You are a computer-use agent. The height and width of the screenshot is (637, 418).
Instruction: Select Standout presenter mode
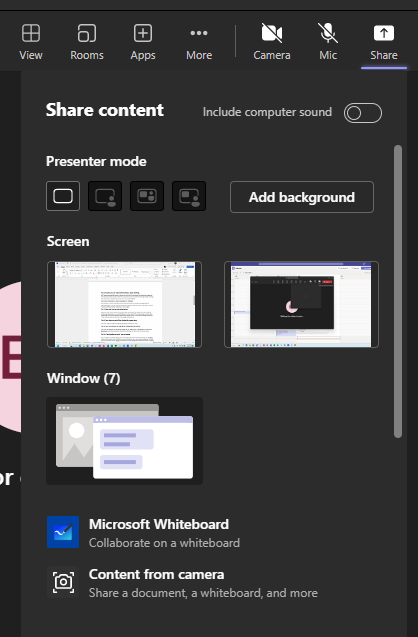[x=105, y=196]
